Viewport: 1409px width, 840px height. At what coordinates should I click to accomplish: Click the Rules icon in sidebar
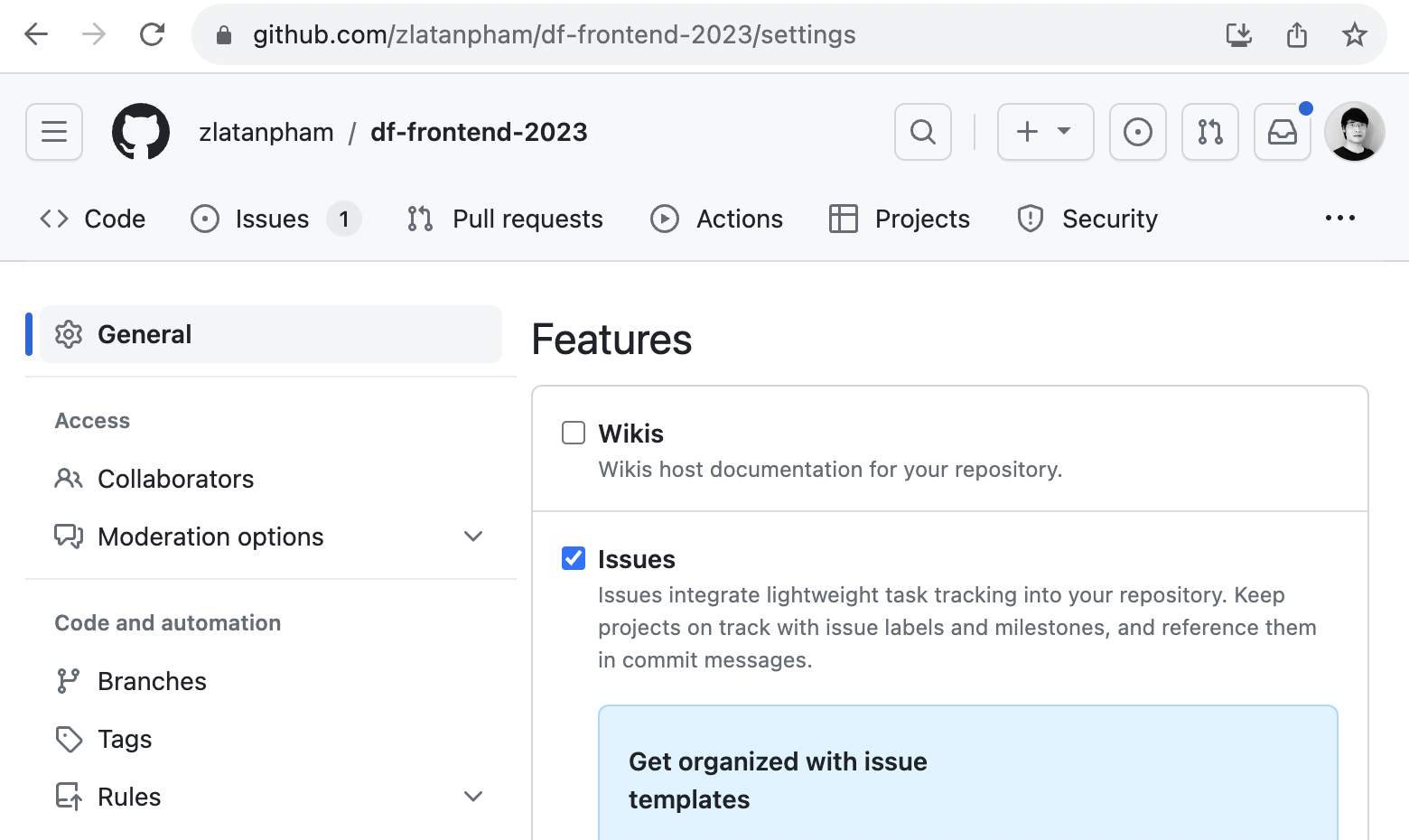pyautogui.click(x=69, y=797)
